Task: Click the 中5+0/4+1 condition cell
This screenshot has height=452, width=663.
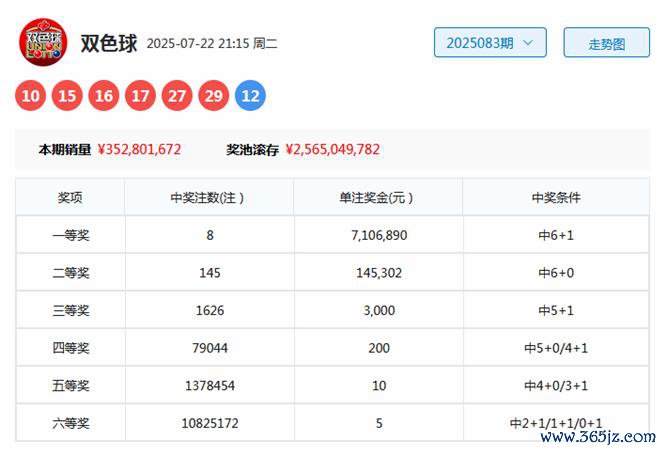Action: point(556,348)
